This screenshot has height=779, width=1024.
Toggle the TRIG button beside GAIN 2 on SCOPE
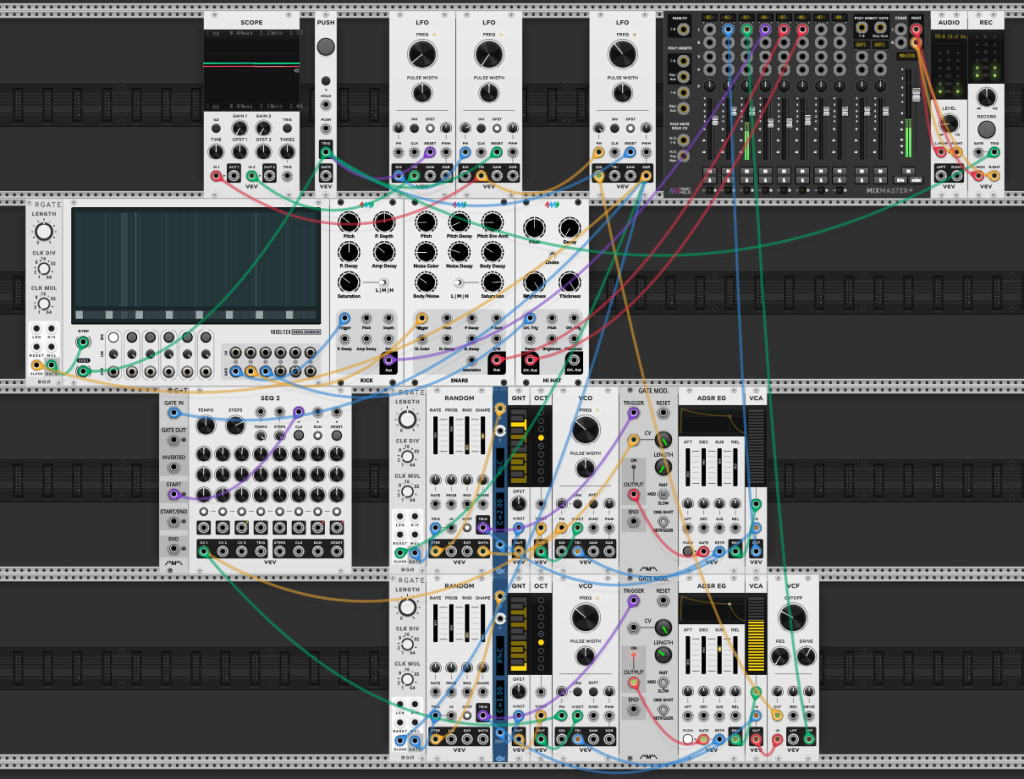287,129
